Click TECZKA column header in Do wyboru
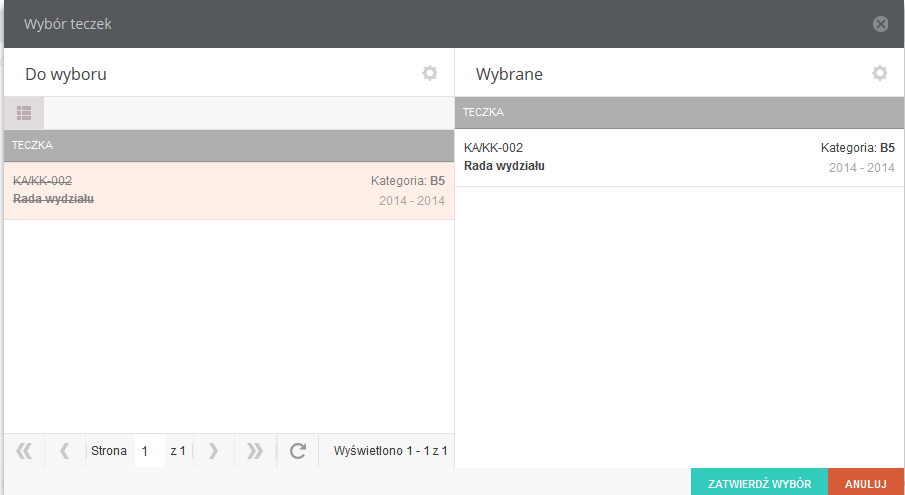This screenshot has height=495, width=905. (x=229, y=145)
